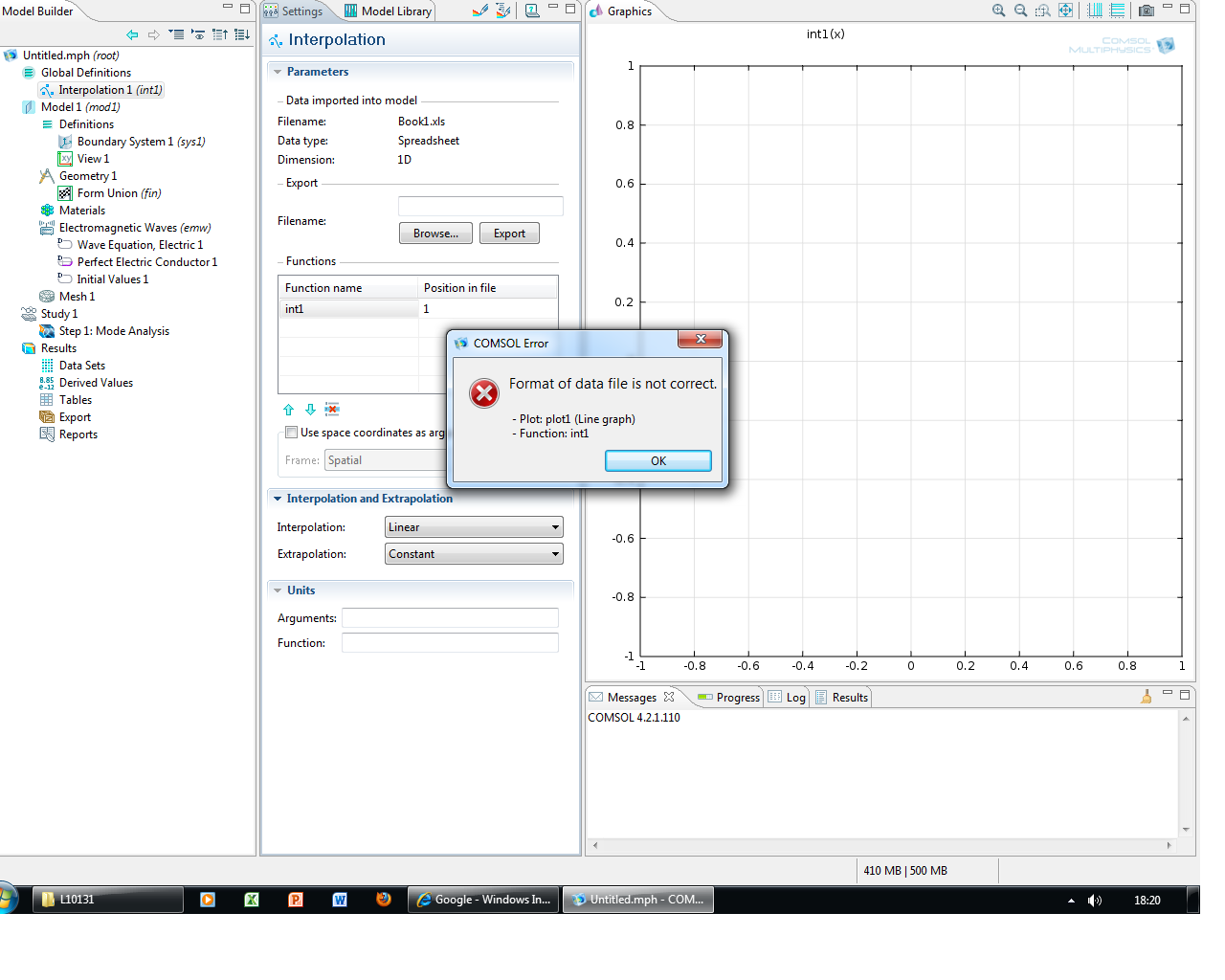The image size is (1225, 980).
Task: Click the Browse... button
Action: (x=435, y=234)
